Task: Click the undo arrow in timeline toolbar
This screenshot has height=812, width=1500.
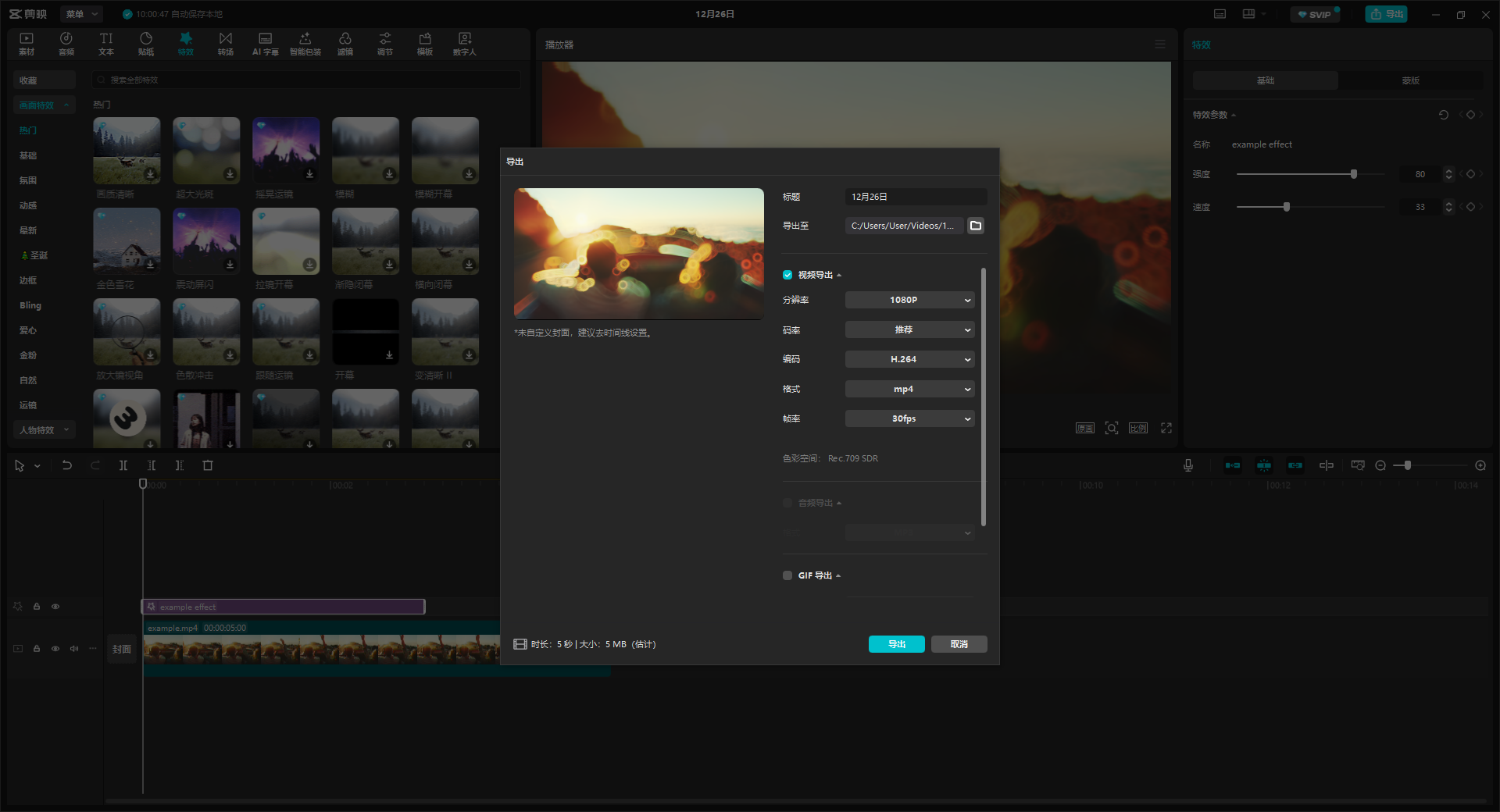Action: [67, 465]
